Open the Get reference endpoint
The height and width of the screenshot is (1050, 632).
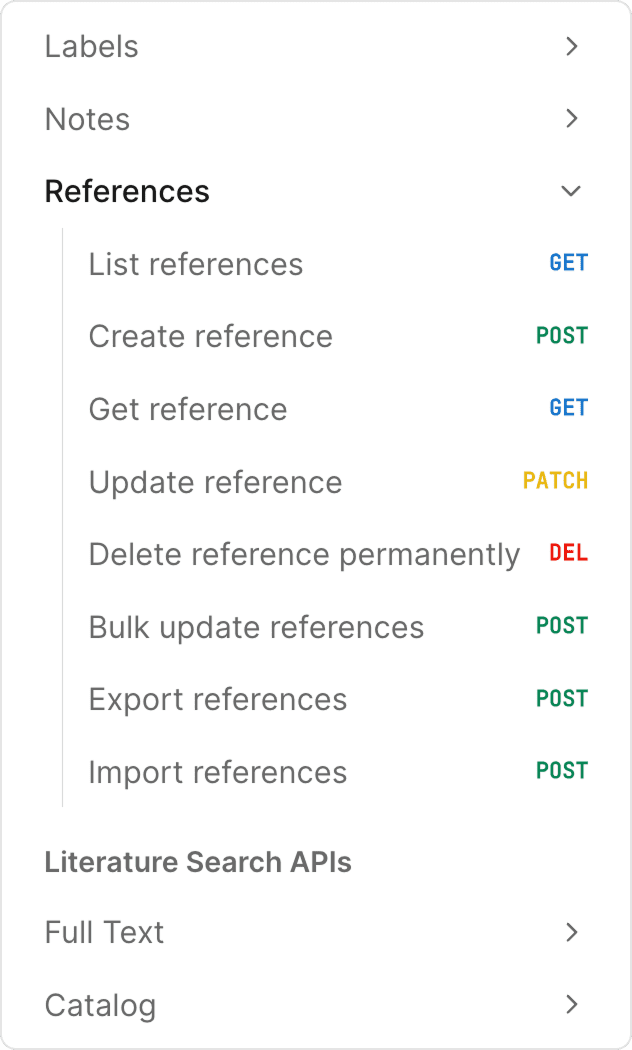pos(188,409)
